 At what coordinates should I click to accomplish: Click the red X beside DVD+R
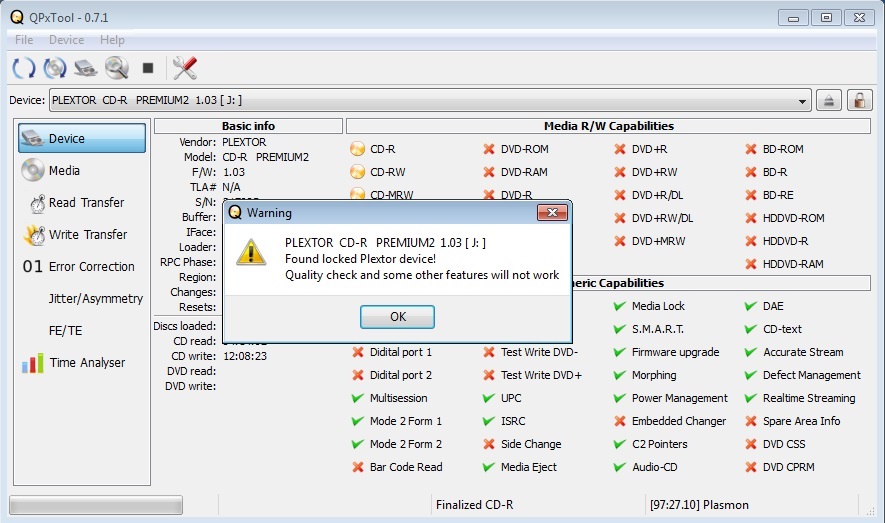pos(620,149)
